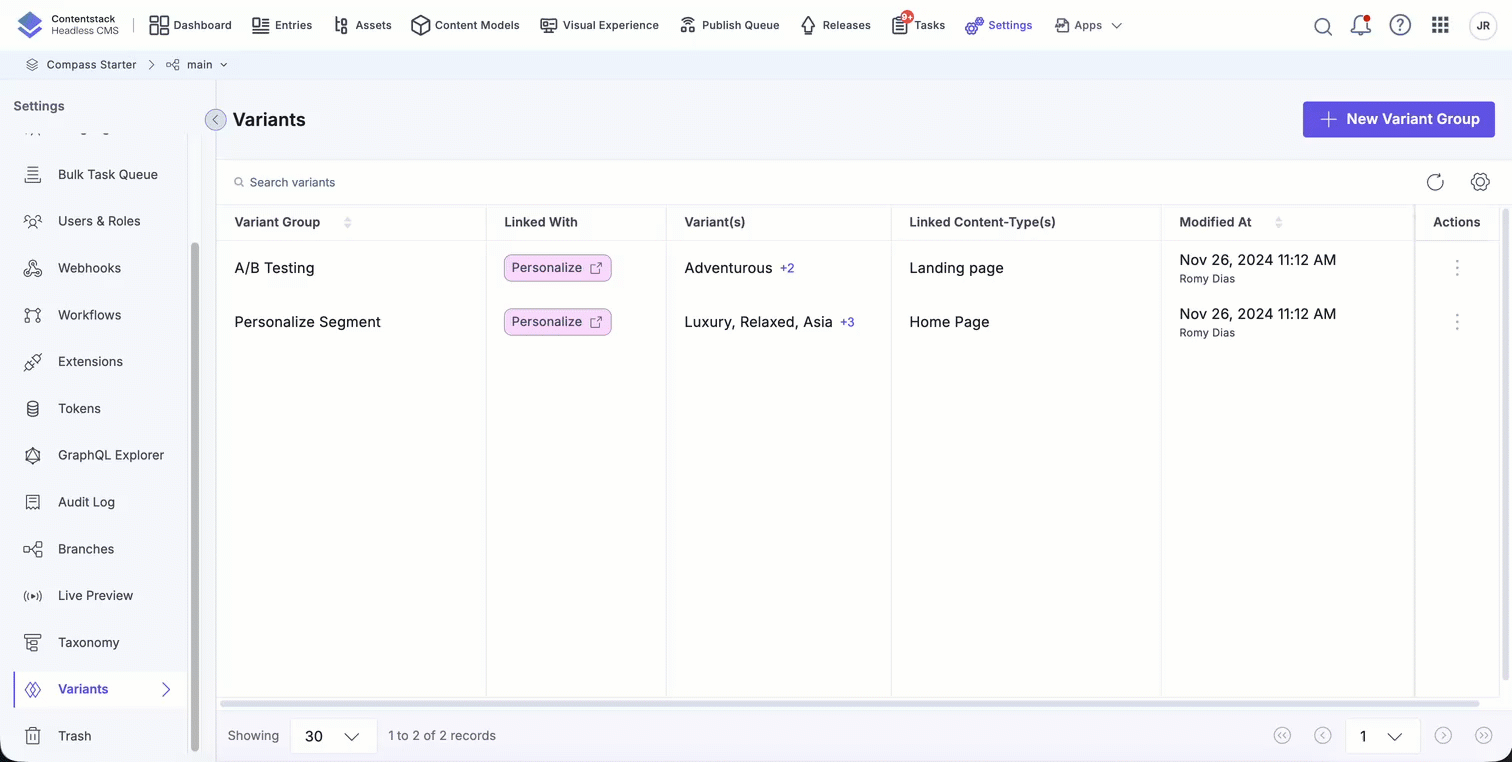Viewport: 1512px width, 762px height.
Task: Refresh the variants list
Action: tap(1435, 182)
